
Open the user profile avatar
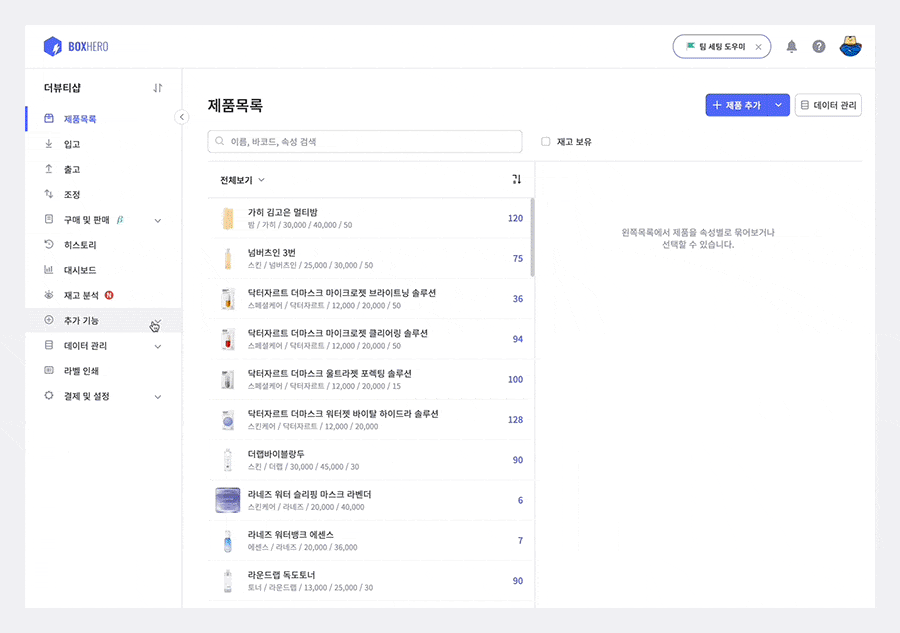tap(850, 46)
